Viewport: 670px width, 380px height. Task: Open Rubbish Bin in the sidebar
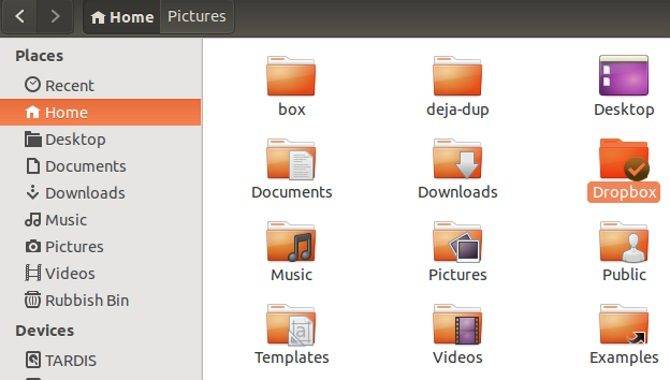coord(100,300)
